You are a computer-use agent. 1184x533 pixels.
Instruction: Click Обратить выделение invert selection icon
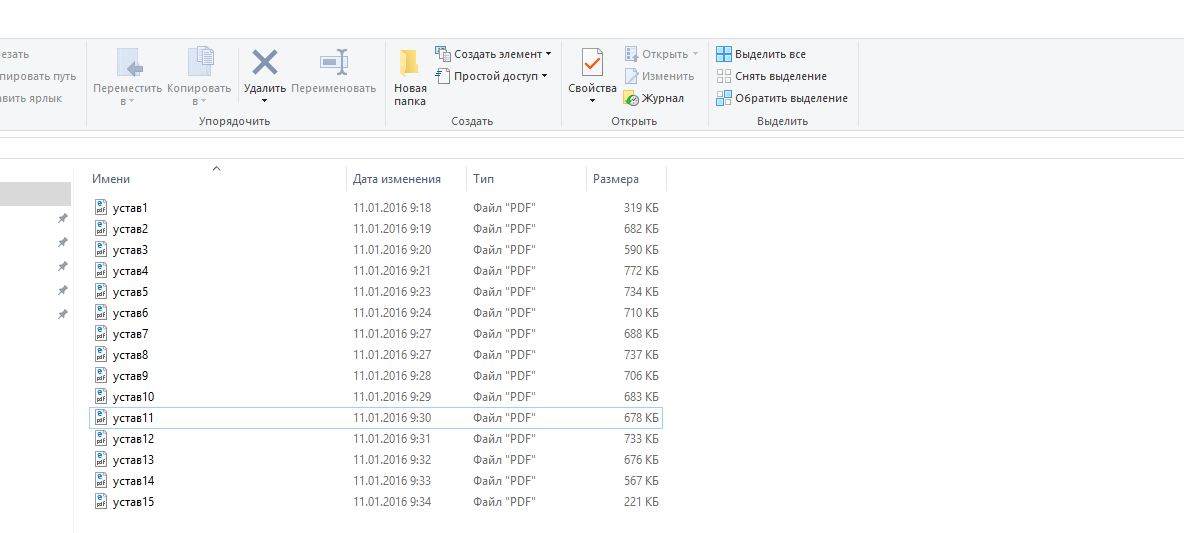(x=724, y=98)
